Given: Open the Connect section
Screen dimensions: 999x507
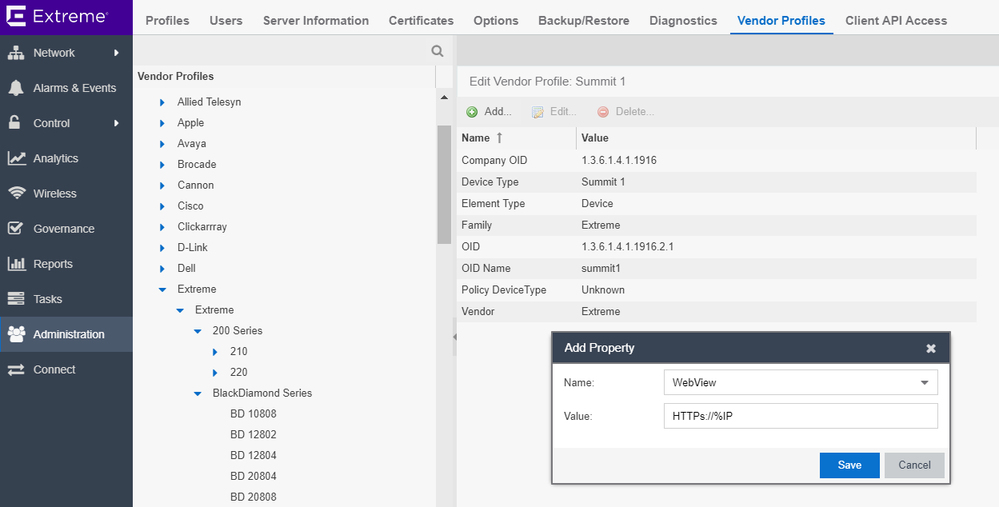Looking at the screenshot, I should 54,369.
